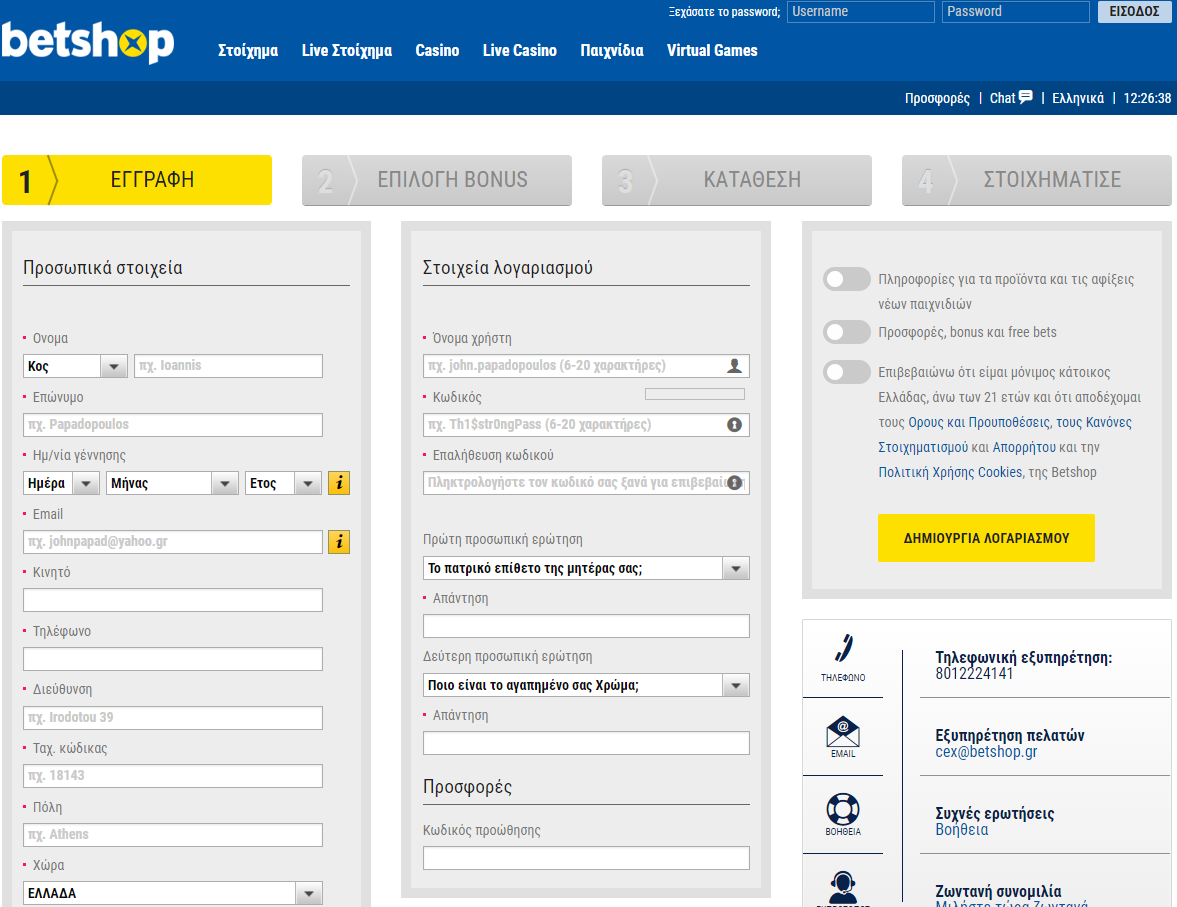Open Ορους και Προυποθέσεις link
The height and width of the screenshot is (907, 1177).
980,422
